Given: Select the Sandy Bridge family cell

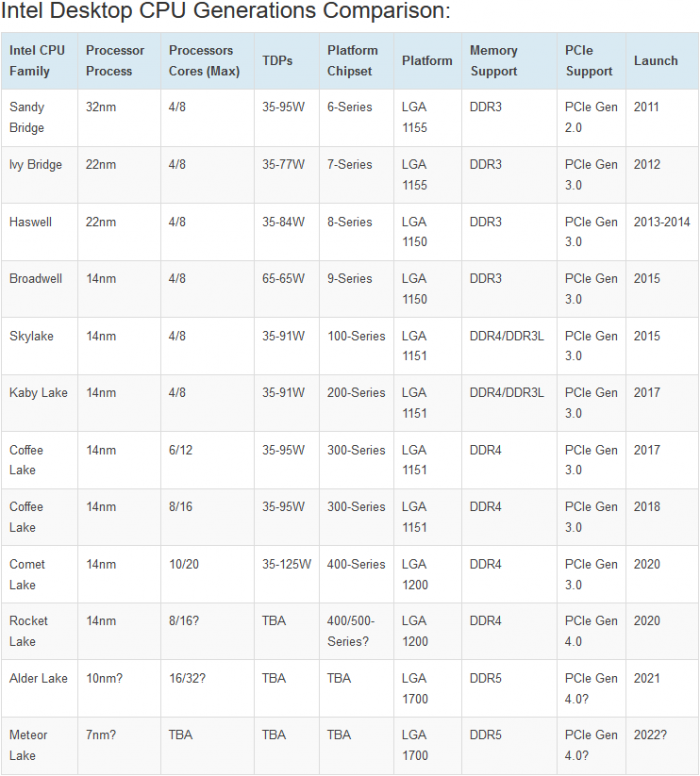Looking at the screenshot, I should pos(27,117).
